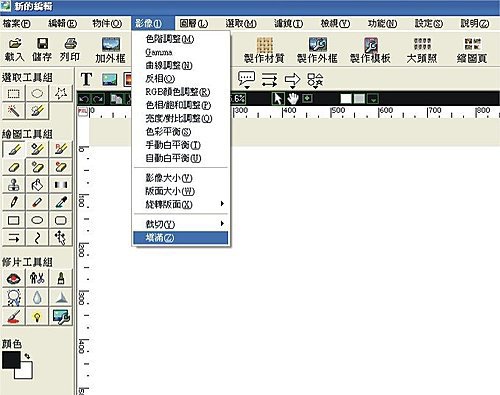Viewport: 500px width, 395px height.
Task: Select the curvy line drawing tool
Action: tap(37, 238)
